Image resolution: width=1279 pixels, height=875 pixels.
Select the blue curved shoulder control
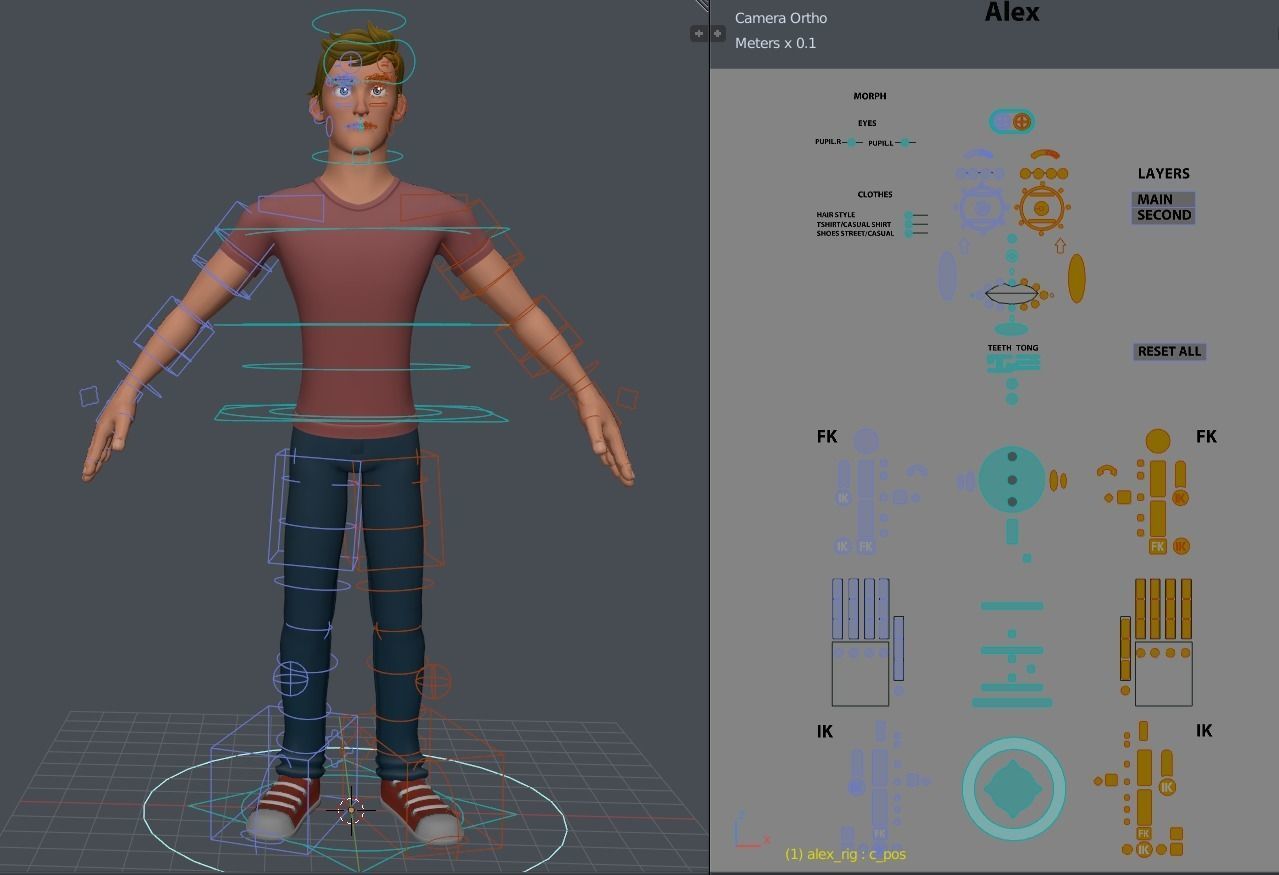pyautogui.click(x=917, y=470)
